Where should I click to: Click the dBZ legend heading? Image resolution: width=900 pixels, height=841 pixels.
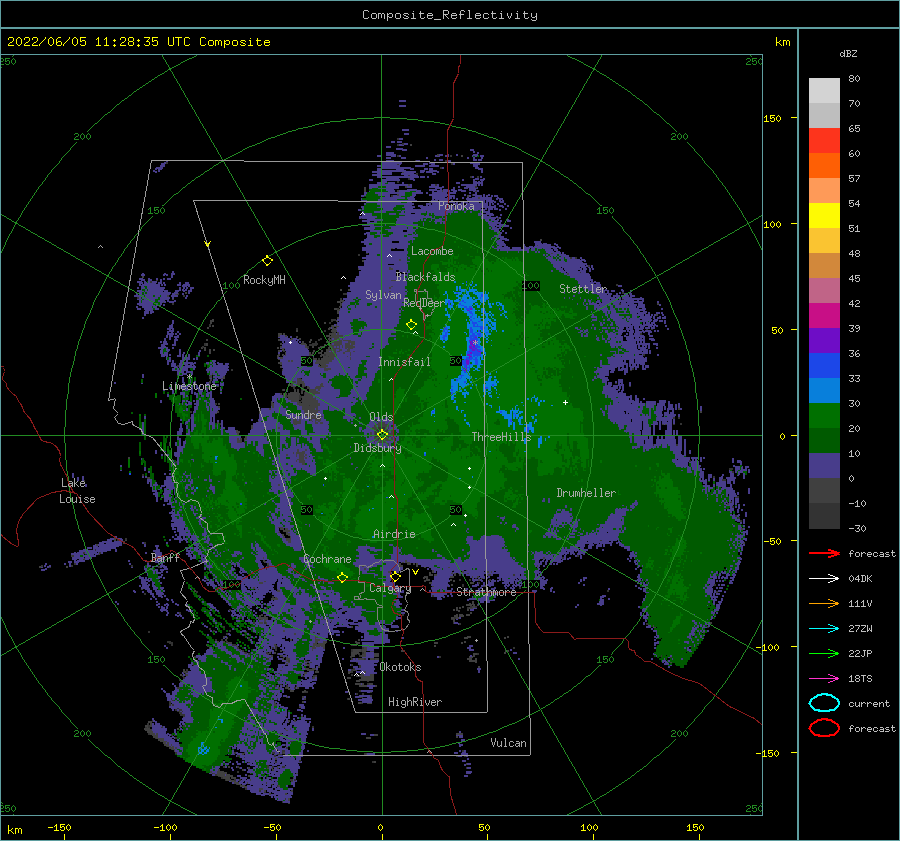coord(848,53)
